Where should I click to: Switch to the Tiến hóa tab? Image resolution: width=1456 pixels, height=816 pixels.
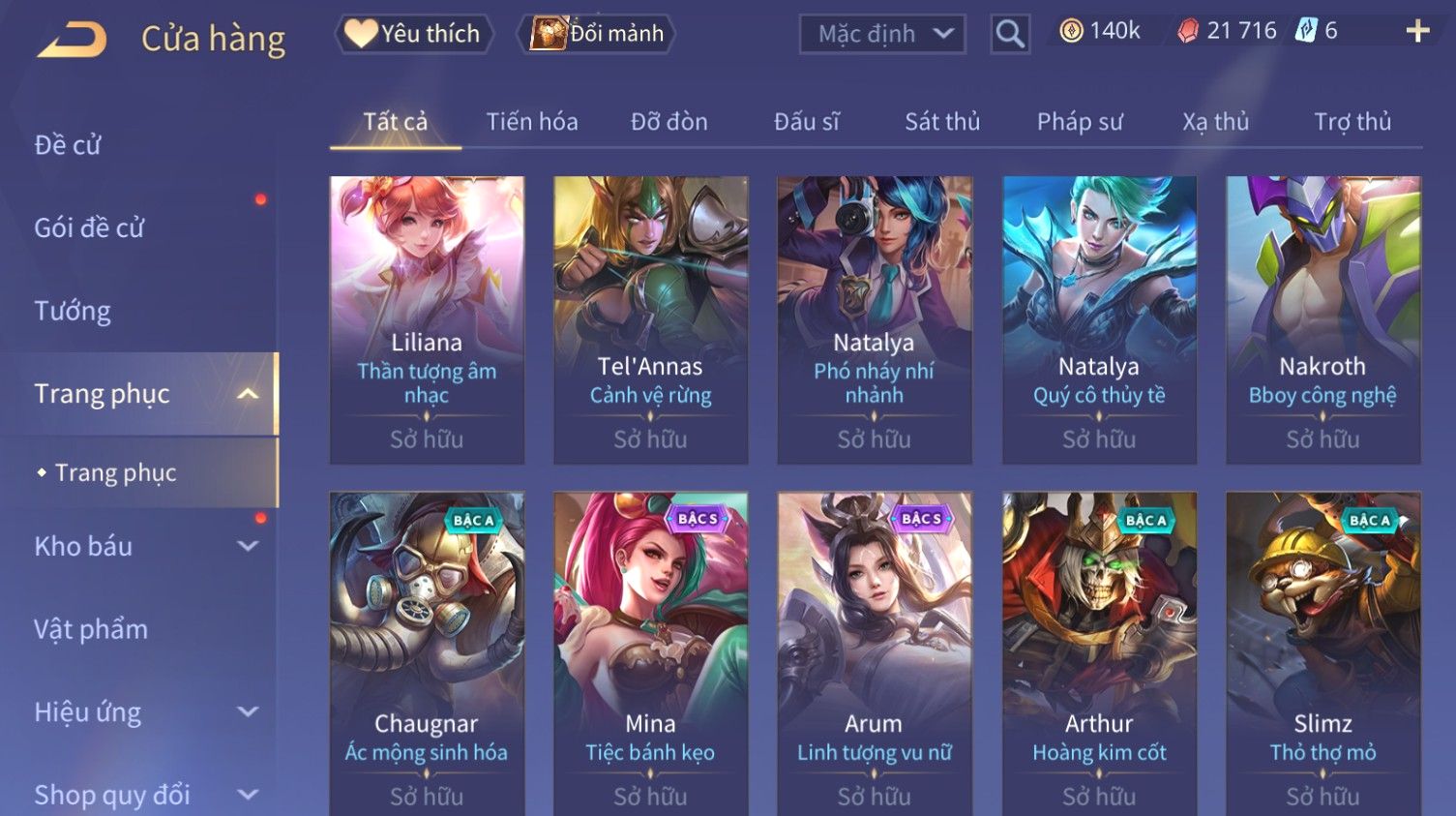click(532, 122)
